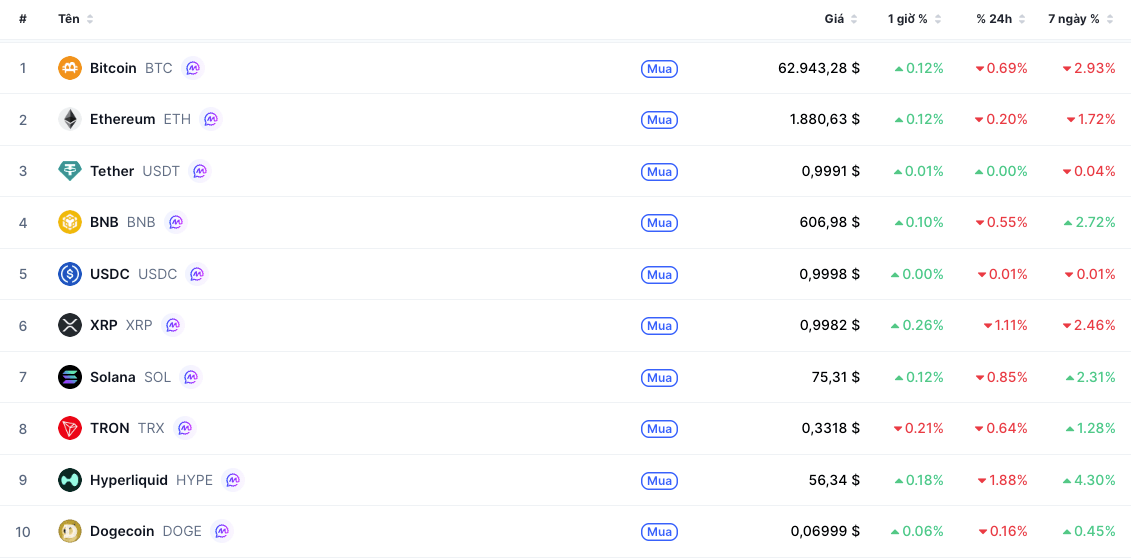
Task: Click the Mua button in USDC row
Action: 659,275
